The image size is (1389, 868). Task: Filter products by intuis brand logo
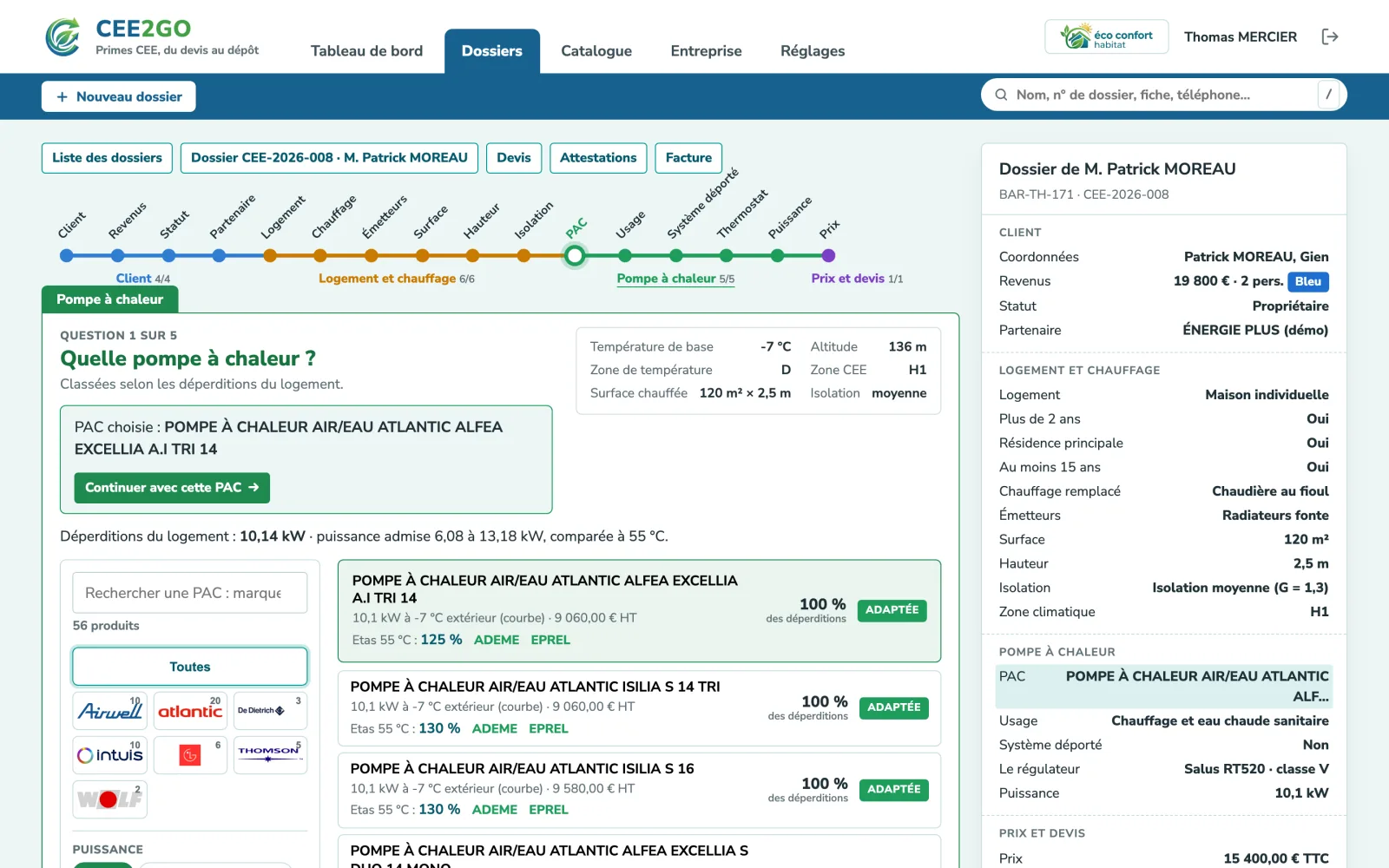(110, 755)
